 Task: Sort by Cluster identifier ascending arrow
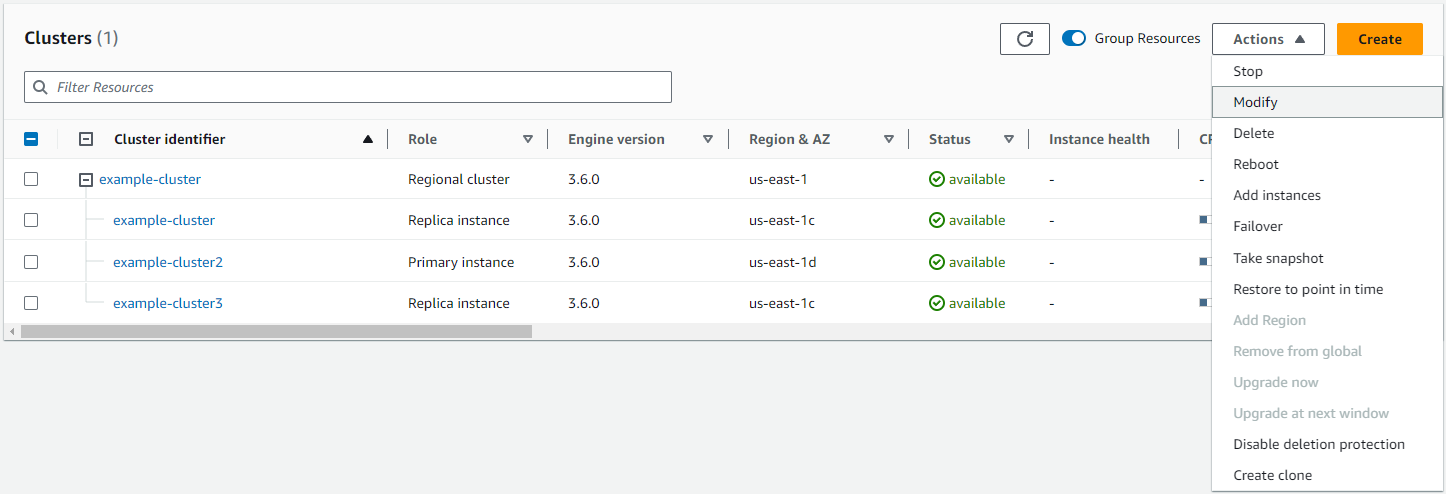(x=368, y=140)
